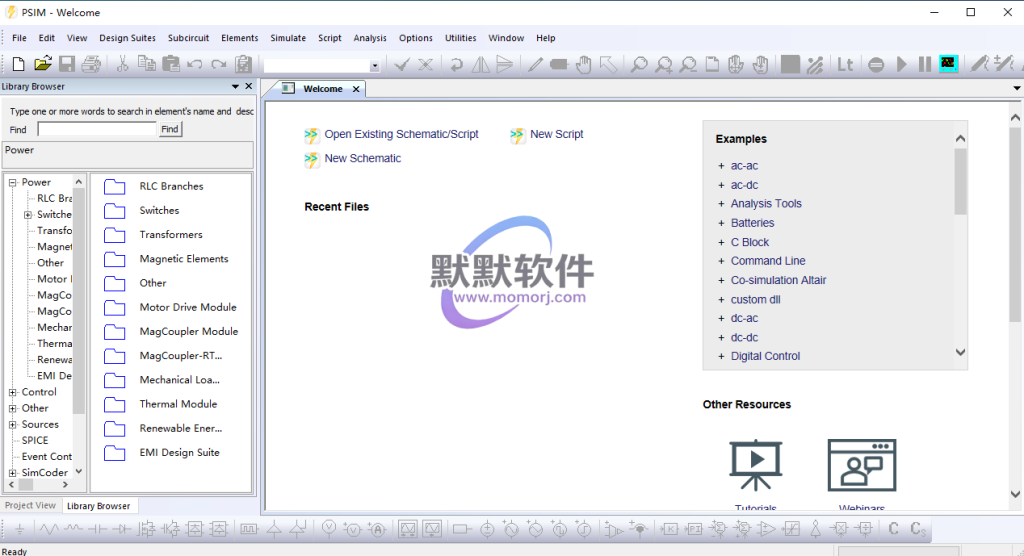Select the Welcome document tab
The image size is (1024, 556).
pyautogui.click(x=323, y=89)
